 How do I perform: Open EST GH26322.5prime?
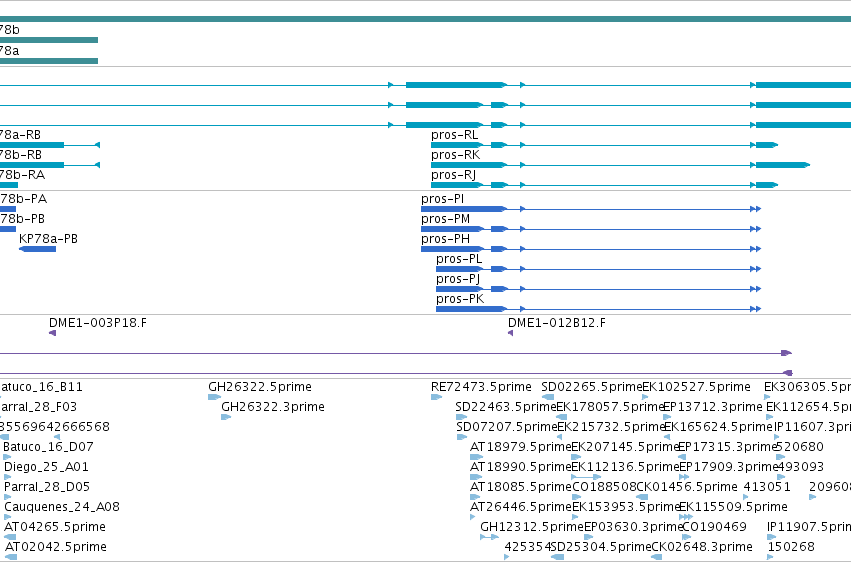point(260,387)
